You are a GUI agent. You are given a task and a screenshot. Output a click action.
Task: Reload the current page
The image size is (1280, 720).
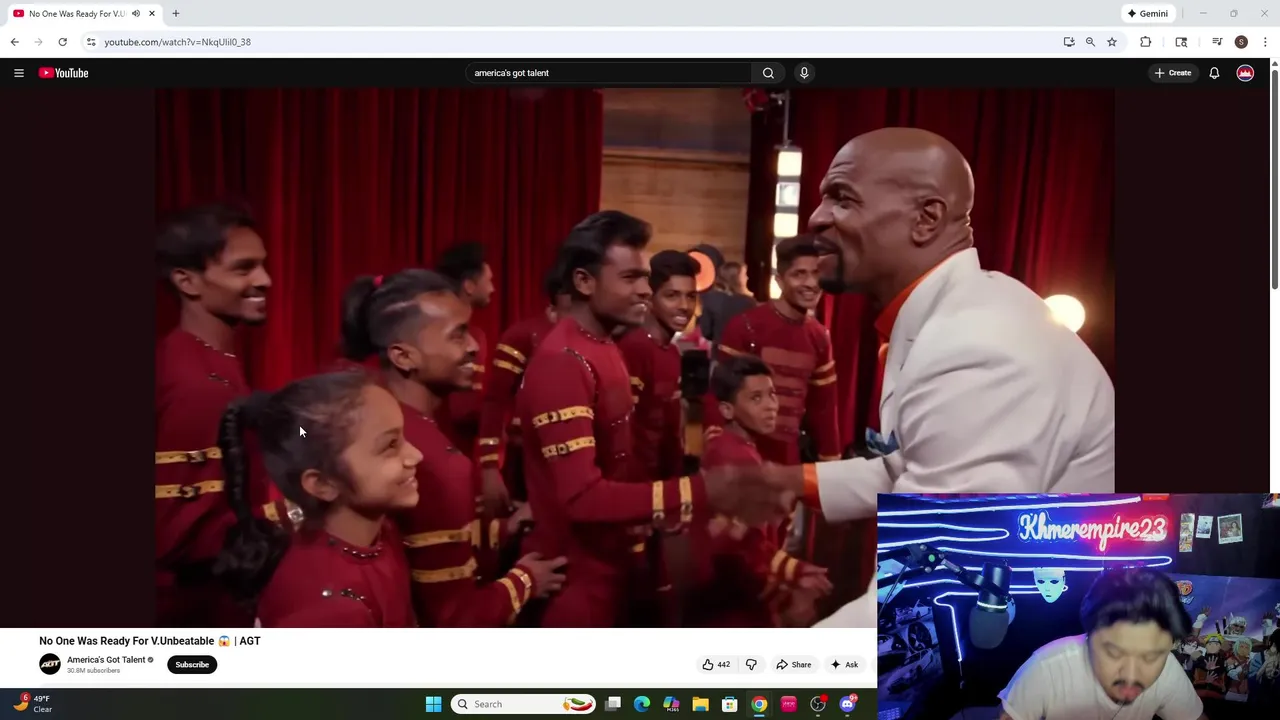62,42
